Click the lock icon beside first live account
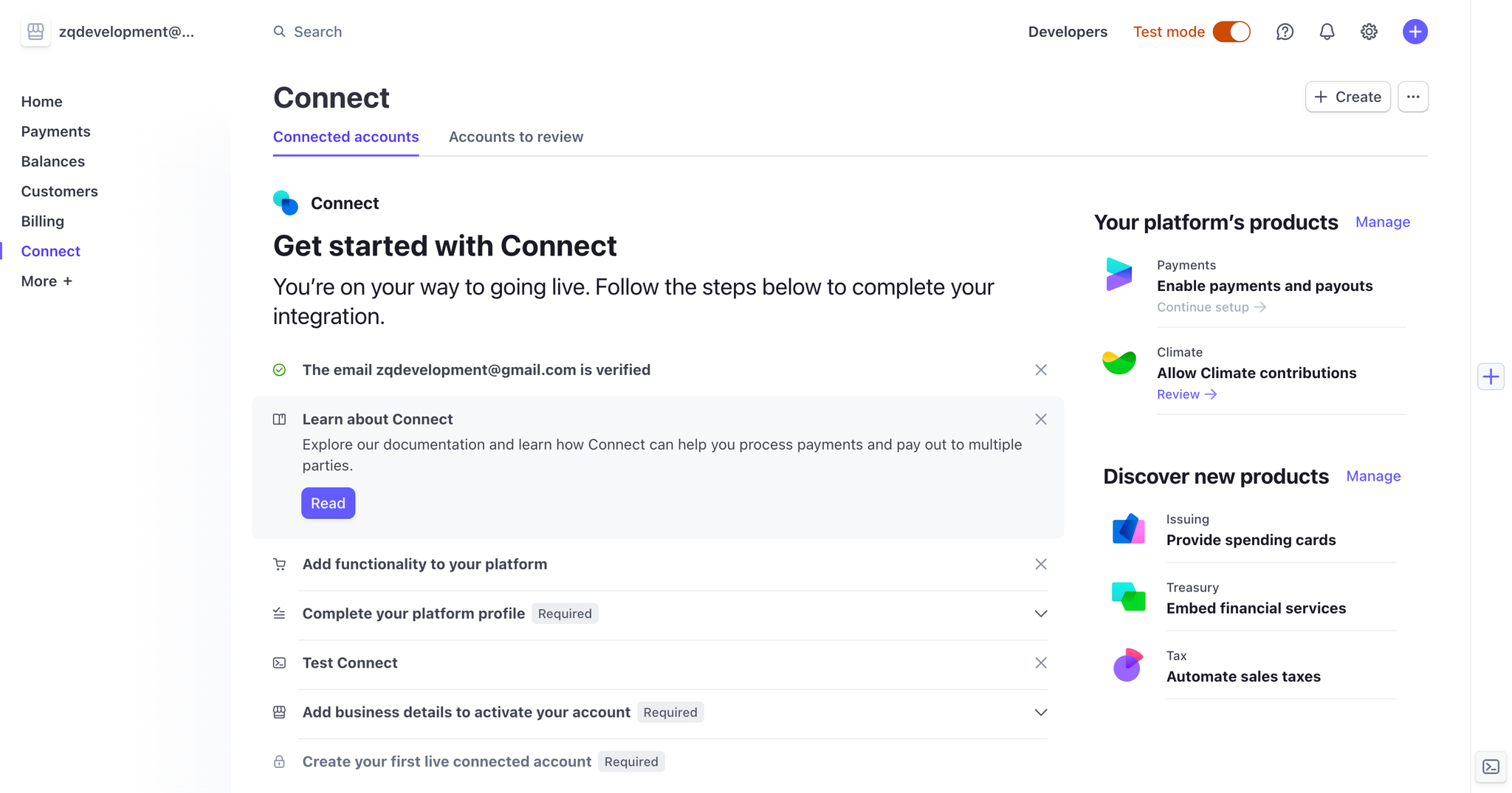Screen dimensions: 1512x793 point(279,762)
